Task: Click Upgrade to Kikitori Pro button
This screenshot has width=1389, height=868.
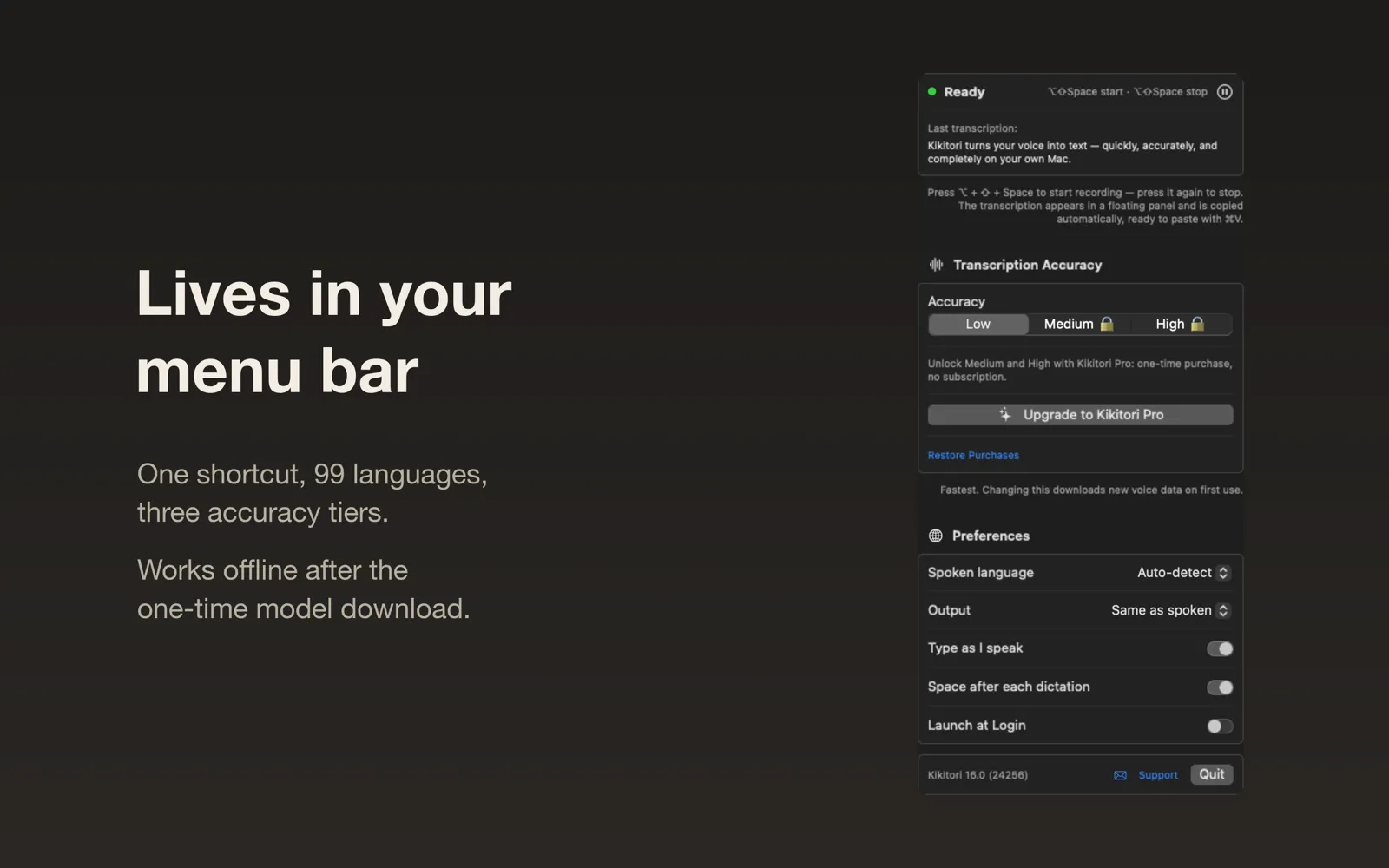Action: [x=1080, y=415]
